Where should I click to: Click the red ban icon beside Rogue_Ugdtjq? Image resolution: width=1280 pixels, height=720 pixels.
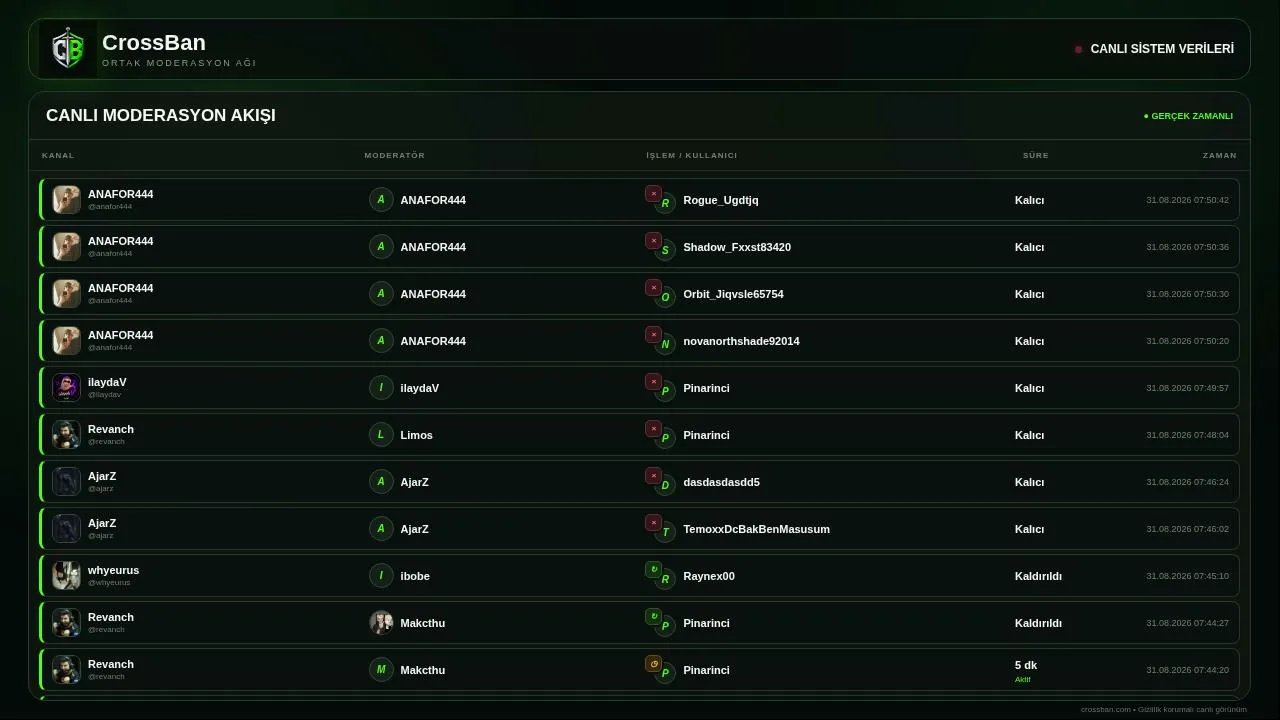click(x=653, y=194)
